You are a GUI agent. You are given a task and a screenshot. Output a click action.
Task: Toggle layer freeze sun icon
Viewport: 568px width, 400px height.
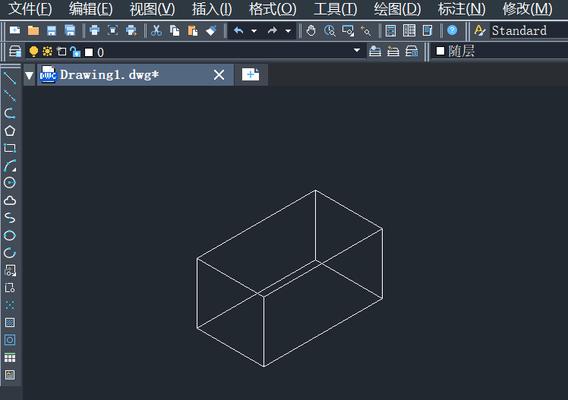pyautogui.click(x=47, y=52)
